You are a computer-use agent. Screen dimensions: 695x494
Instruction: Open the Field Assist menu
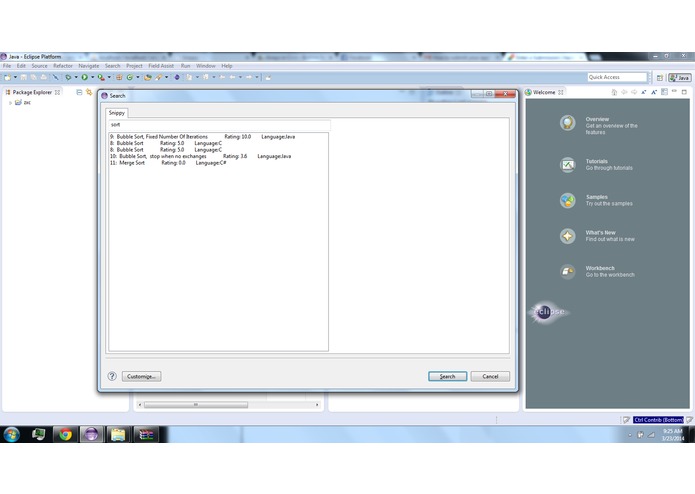tap(161, 66)
